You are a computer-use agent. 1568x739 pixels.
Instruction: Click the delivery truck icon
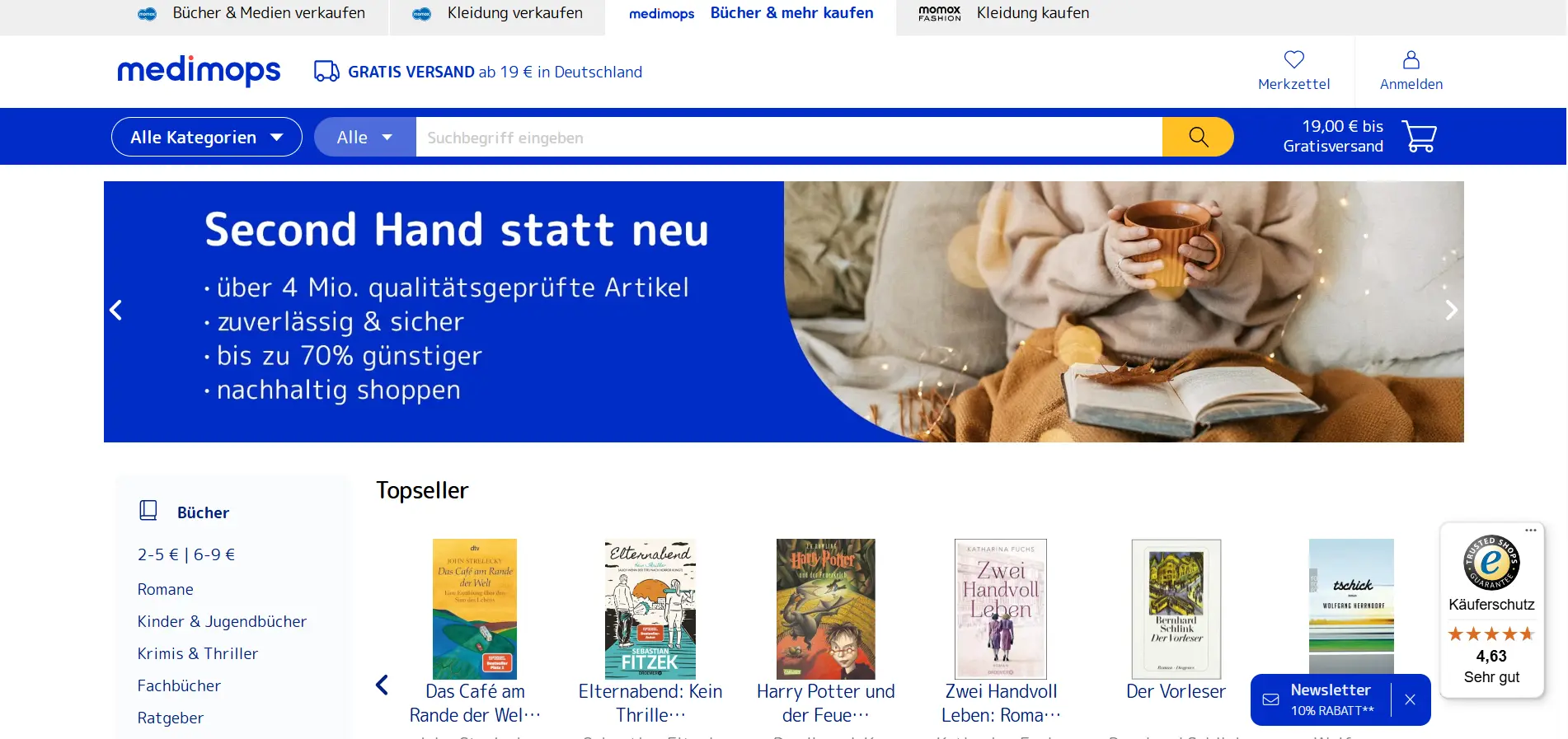[326, 72]
